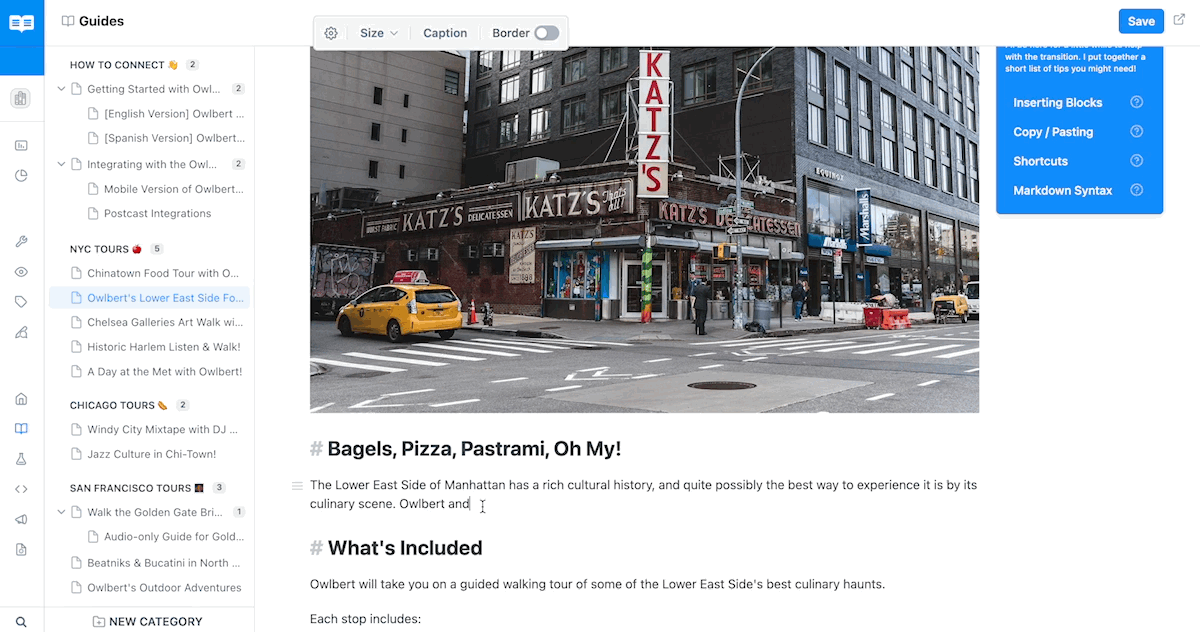Open the flask recipes icon in sidebar
The image size is (1200, 632).
[21, 459]
